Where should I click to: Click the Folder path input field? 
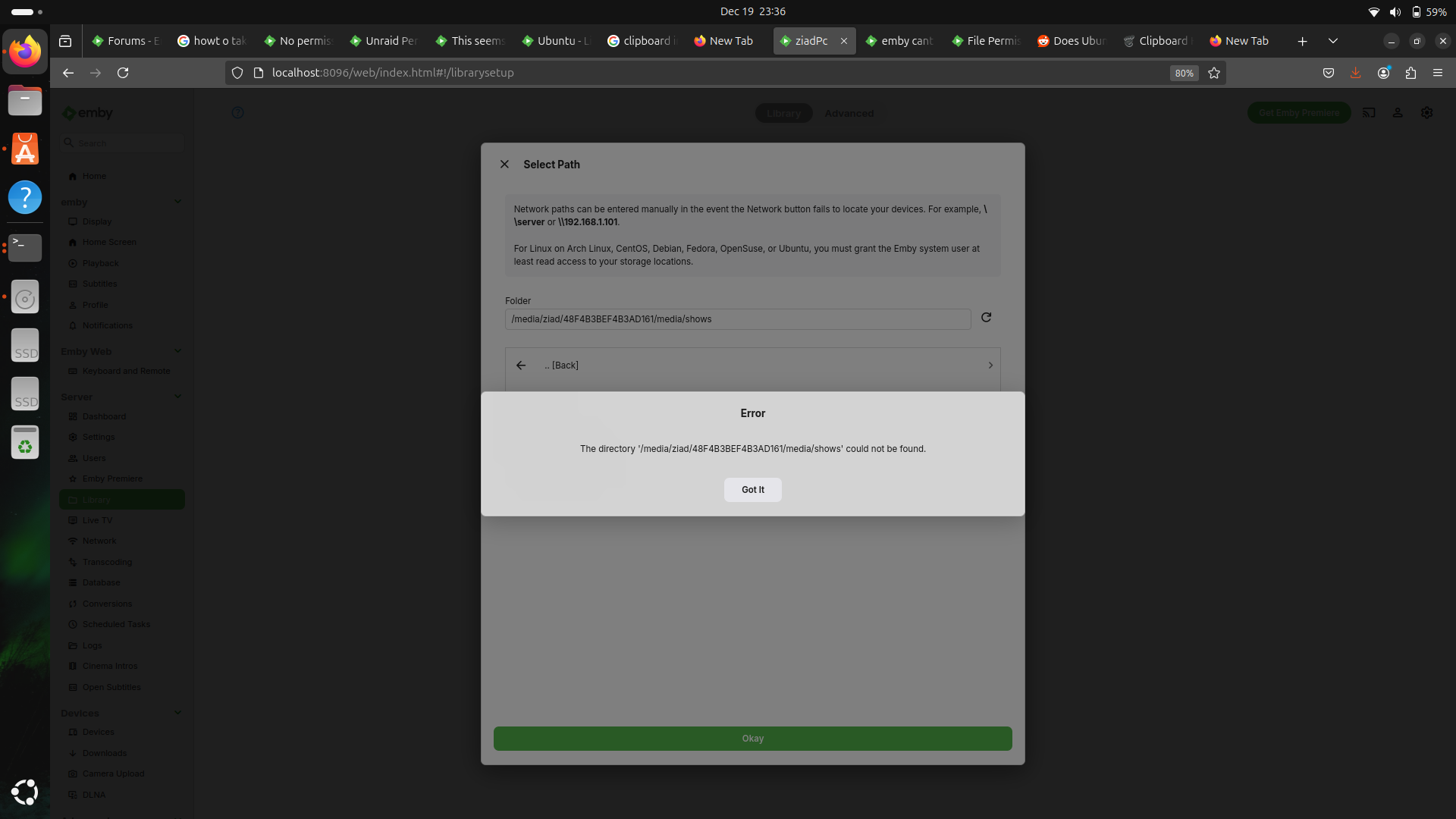pos(737,319)
